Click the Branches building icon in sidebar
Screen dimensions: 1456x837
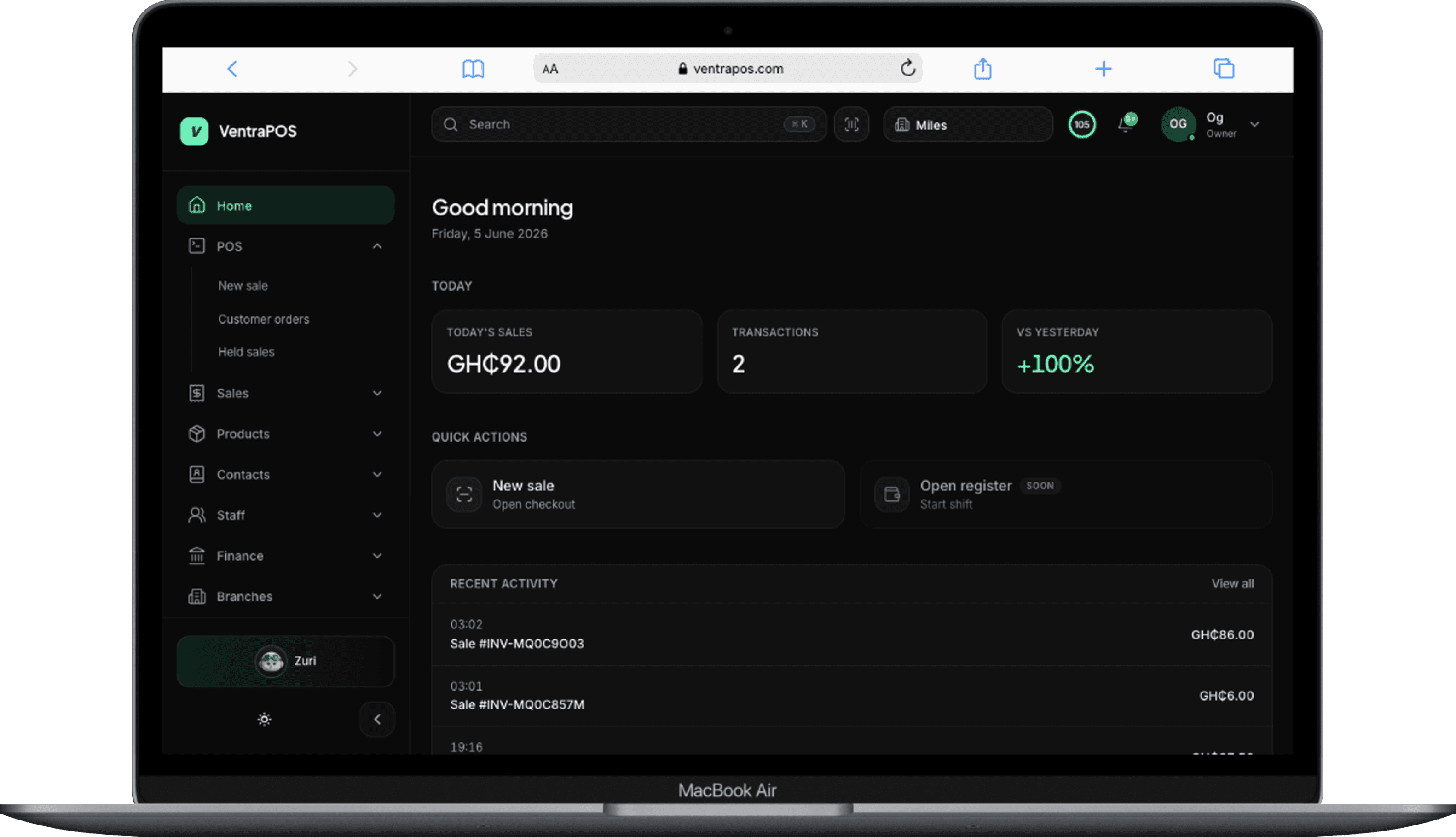[196, 597]
